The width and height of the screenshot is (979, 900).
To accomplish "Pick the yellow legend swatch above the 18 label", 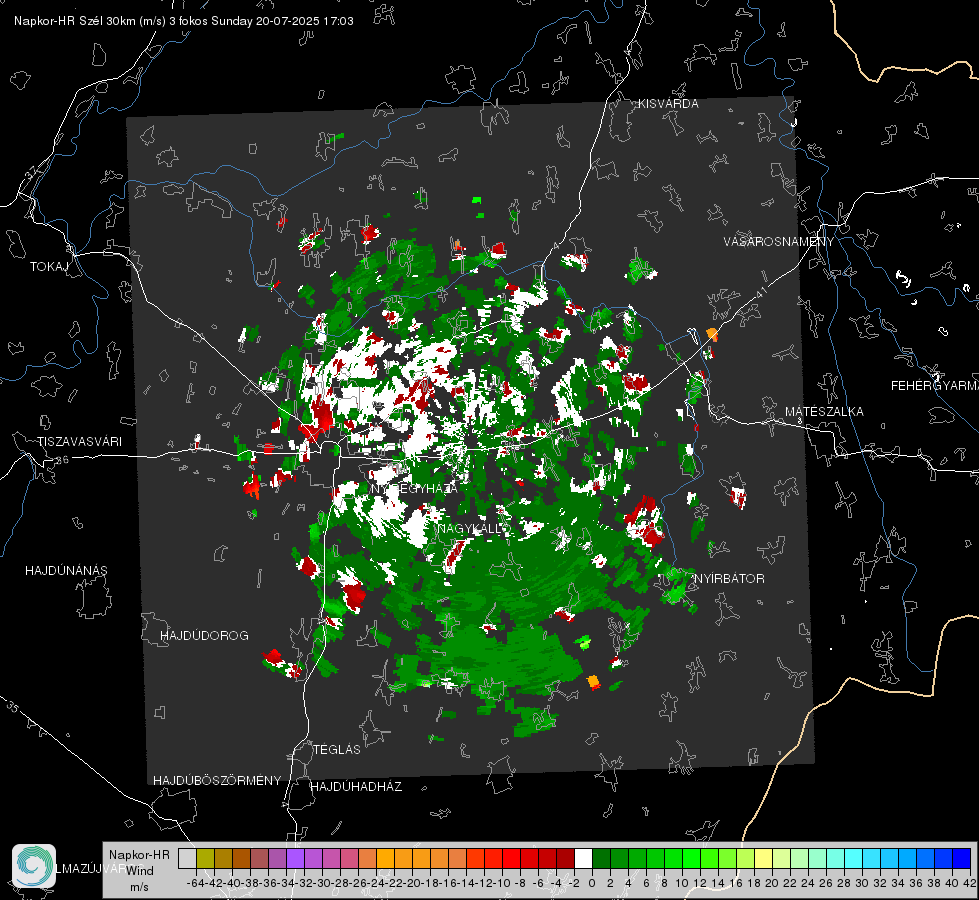I will (763, 859).
